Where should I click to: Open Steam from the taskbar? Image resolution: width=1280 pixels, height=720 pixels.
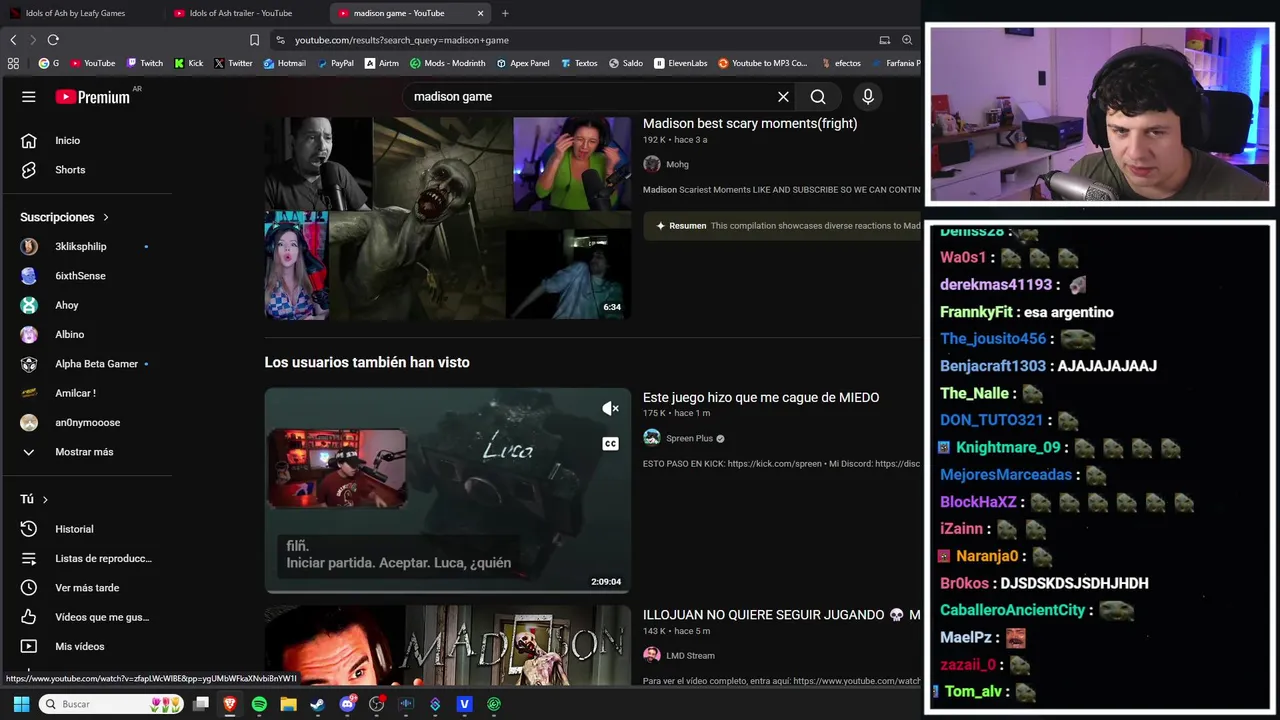[x=317, y=704]
